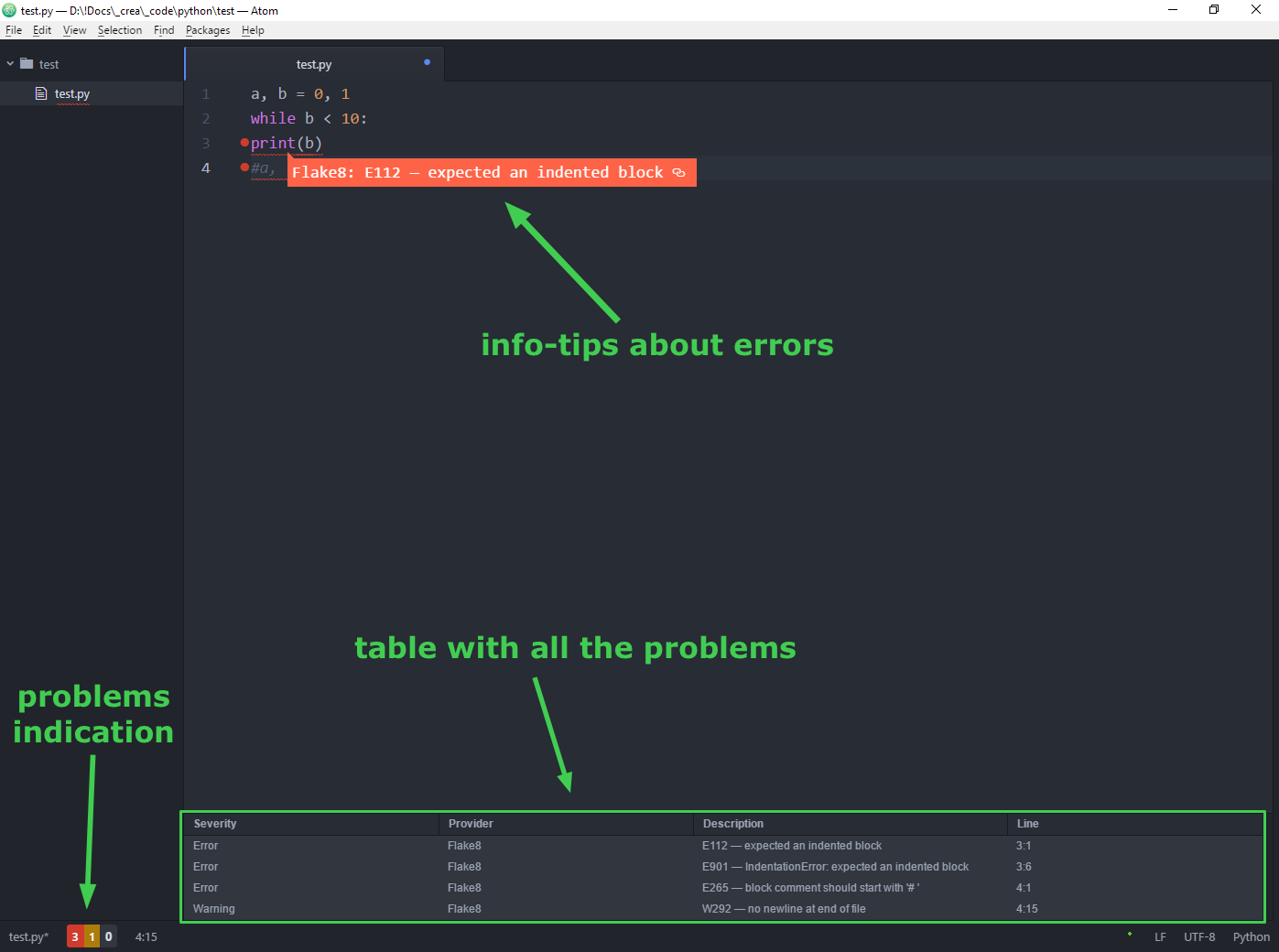1279x952 pixels.
Task: Click the file icon next to test.py in sidebar
Action: pyautogui.click(x=41, y=93)
